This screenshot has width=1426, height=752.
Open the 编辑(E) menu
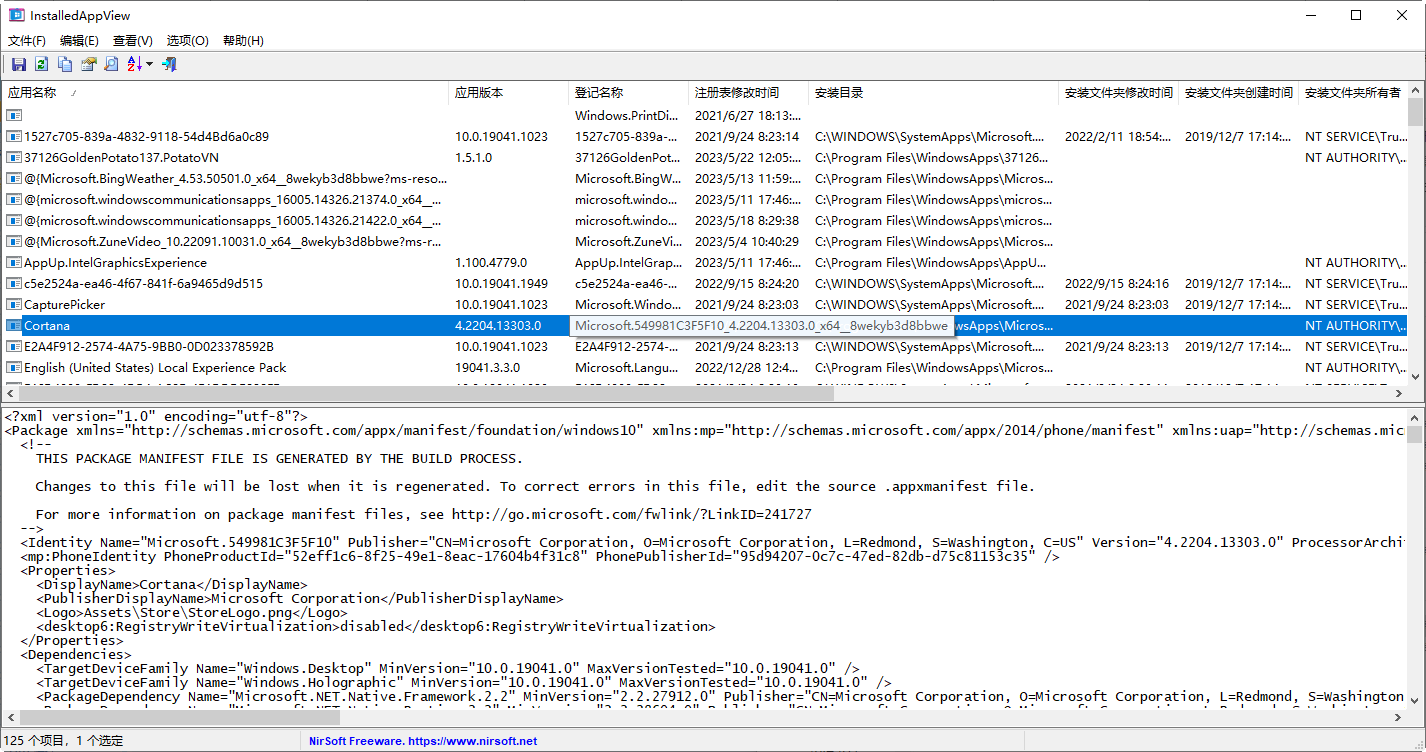tap(79, 41)
